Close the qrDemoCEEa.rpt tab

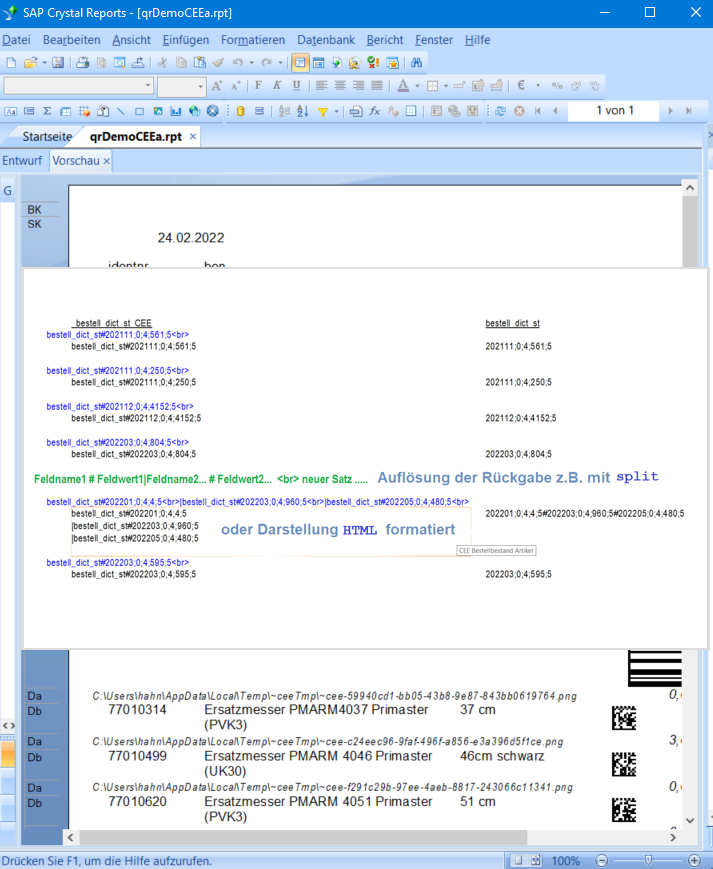tap(193, 136)
